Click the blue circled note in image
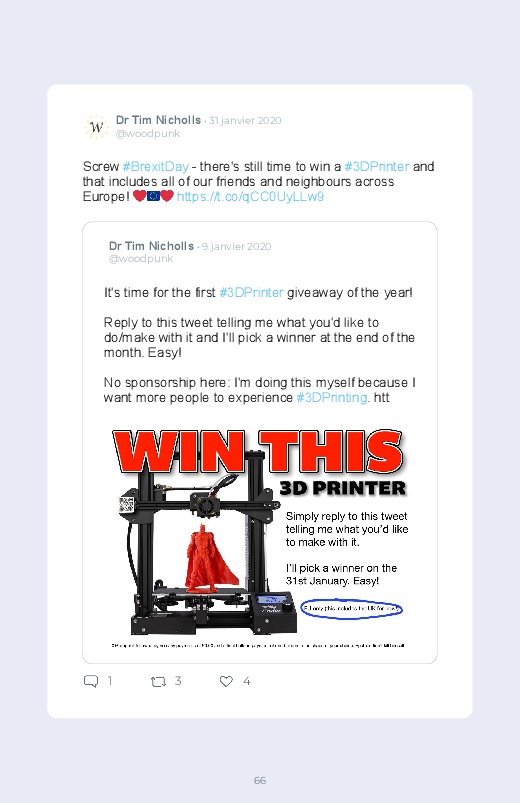 click(x=351, y=609)
